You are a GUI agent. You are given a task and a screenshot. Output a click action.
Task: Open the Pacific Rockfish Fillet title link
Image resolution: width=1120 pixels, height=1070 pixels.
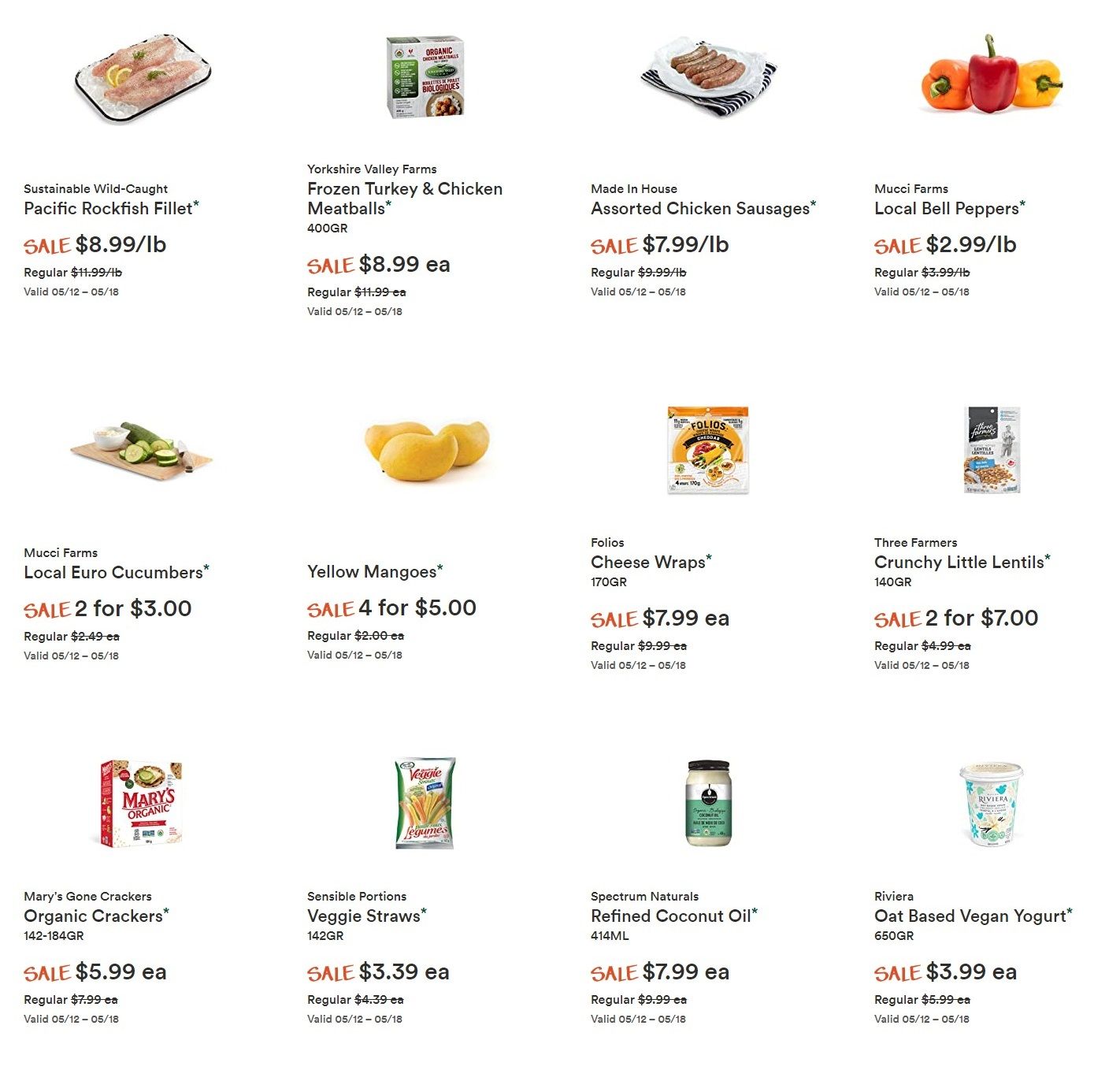(108, 209)
